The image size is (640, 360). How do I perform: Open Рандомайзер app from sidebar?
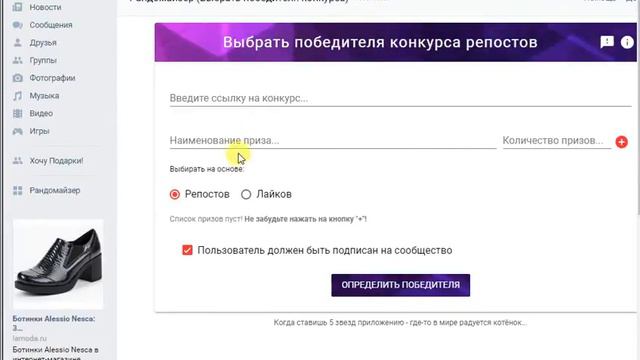click(x=55, y=191)
